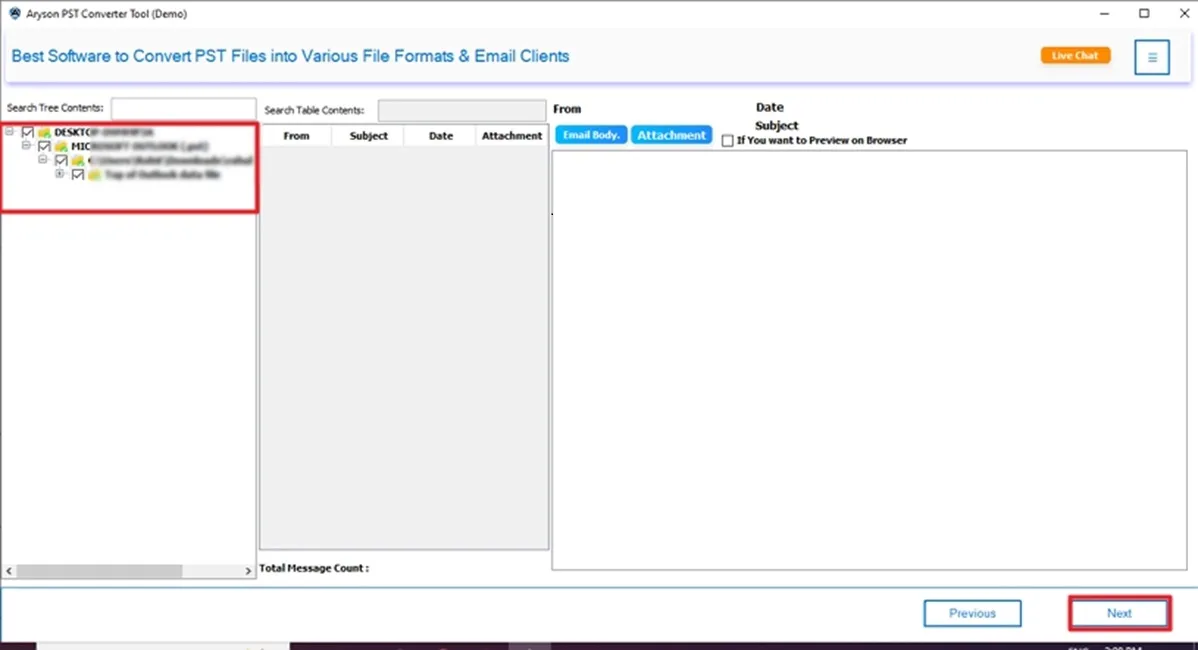Click the "Total Message Count :" label

click(314, 568)
